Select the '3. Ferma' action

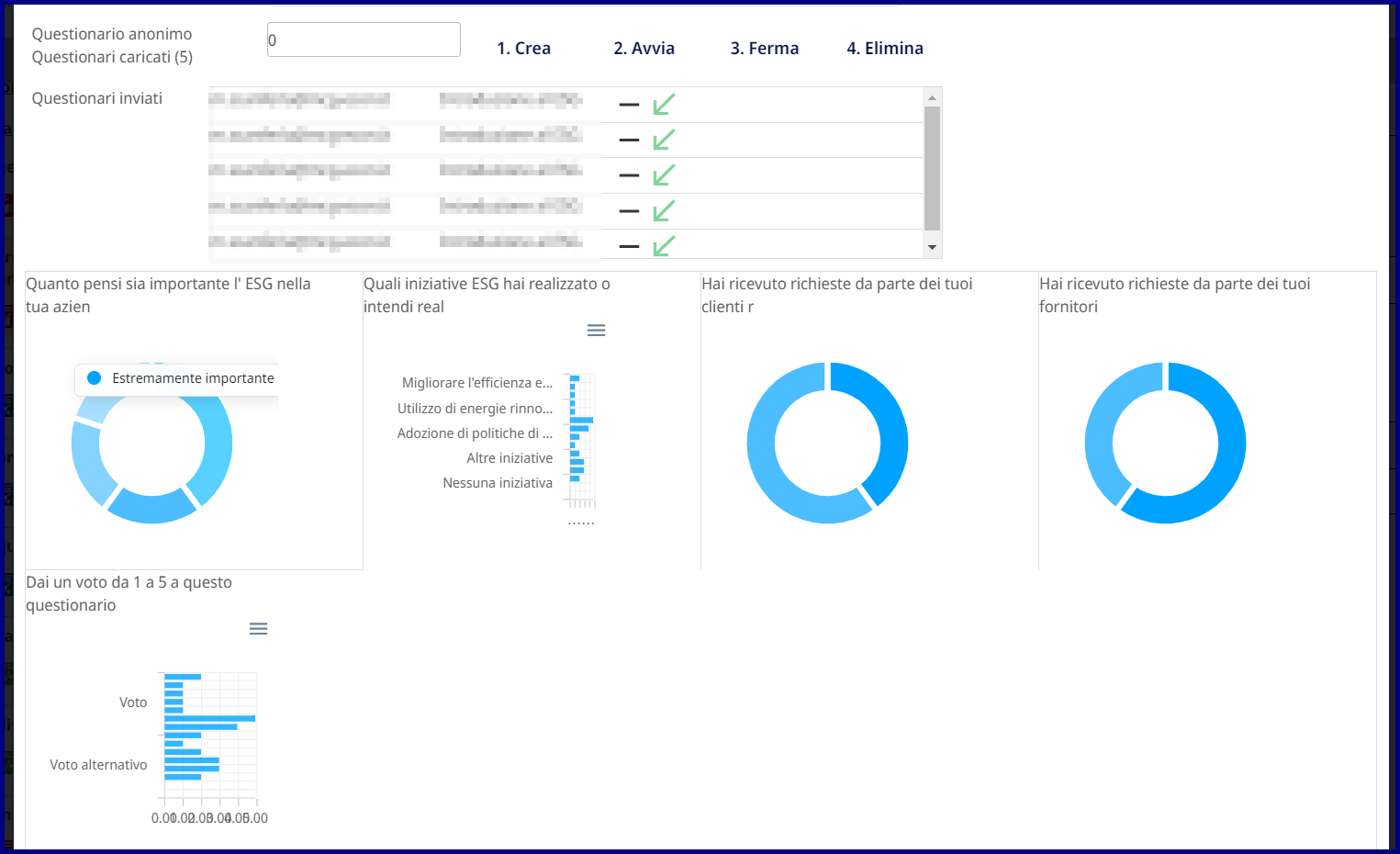764,49
